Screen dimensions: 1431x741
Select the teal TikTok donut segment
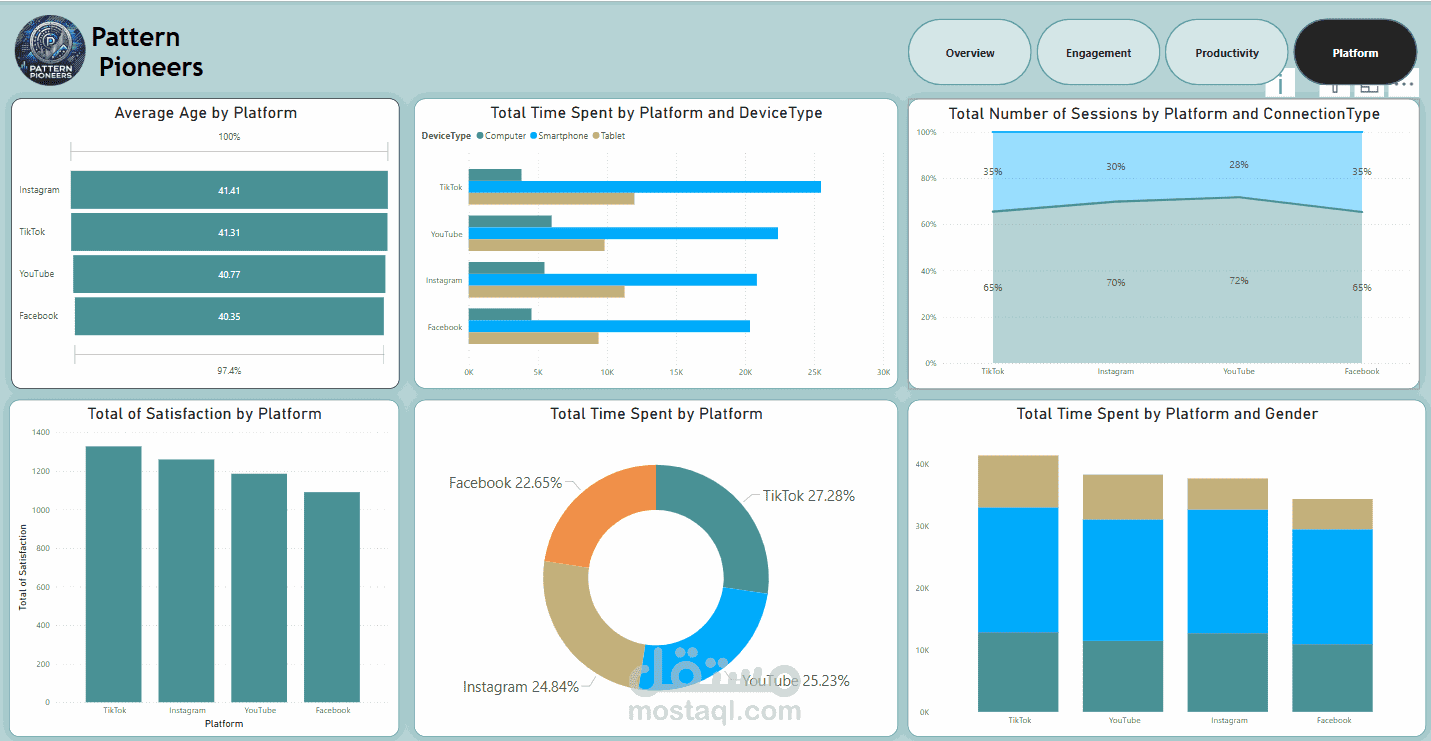pyautogui.click(x=727, y=525)
